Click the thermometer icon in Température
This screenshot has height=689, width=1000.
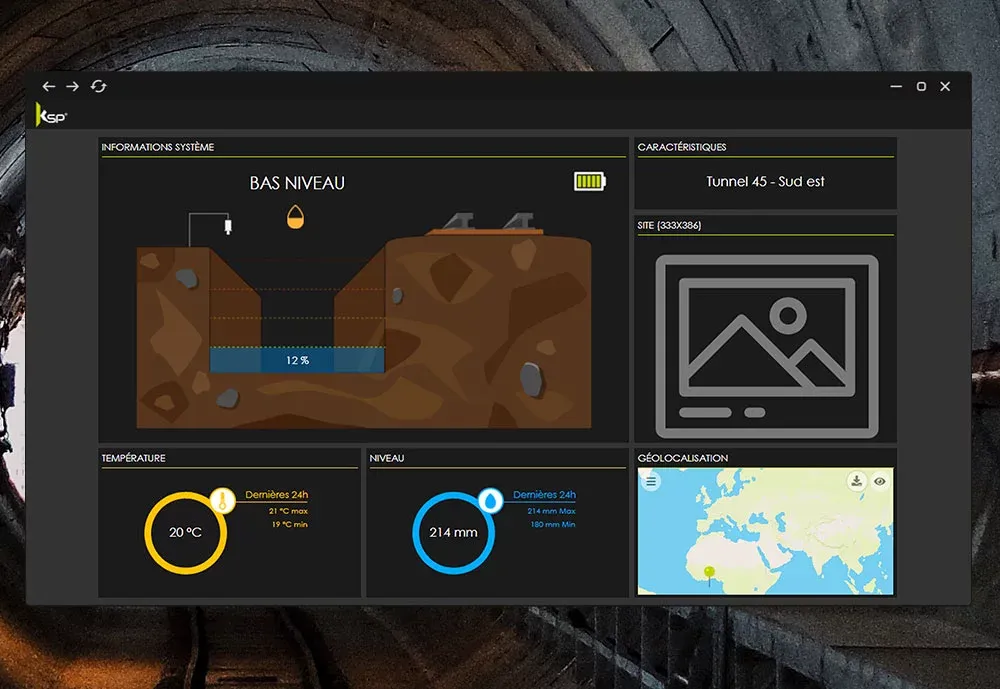222,501
